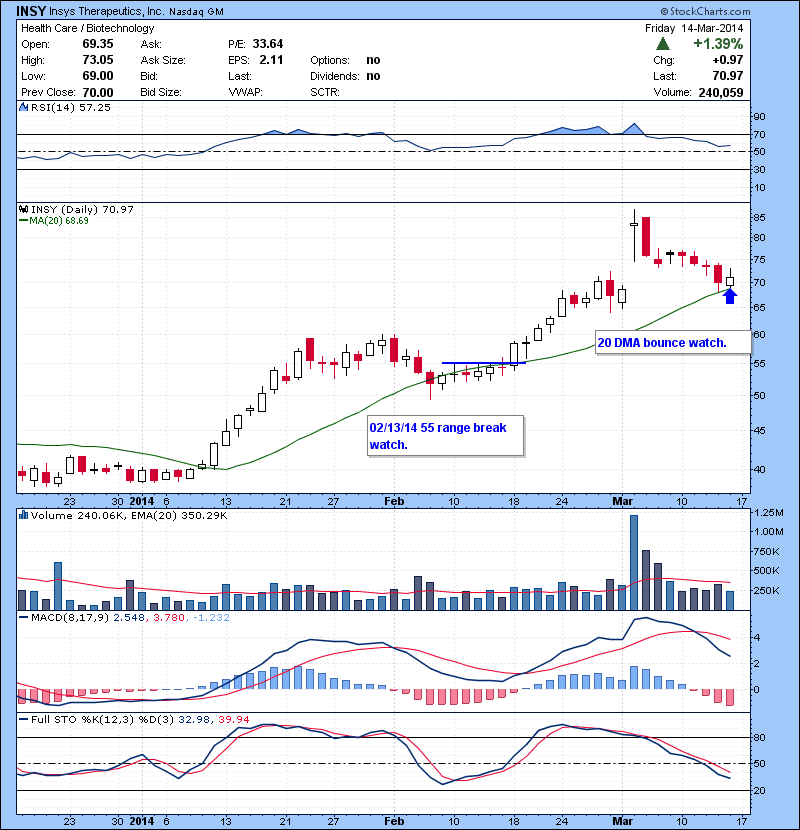Screen dimensions: 800x830
Task: Click the 1.25M volume axis label
Action: (769, 512)
